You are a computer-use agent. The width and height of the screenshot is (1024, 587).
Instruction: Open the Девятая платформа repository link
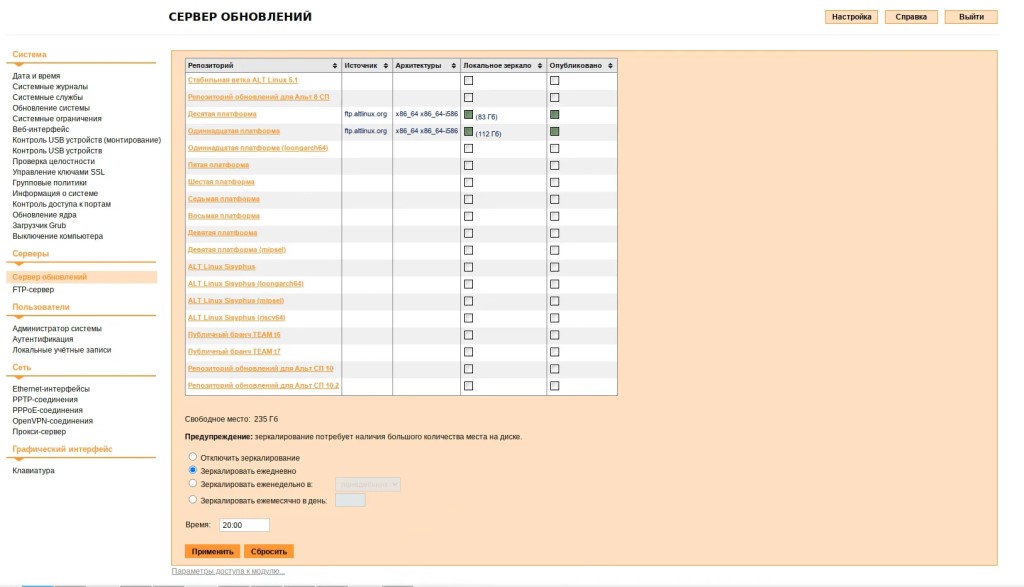coord(223,232)
